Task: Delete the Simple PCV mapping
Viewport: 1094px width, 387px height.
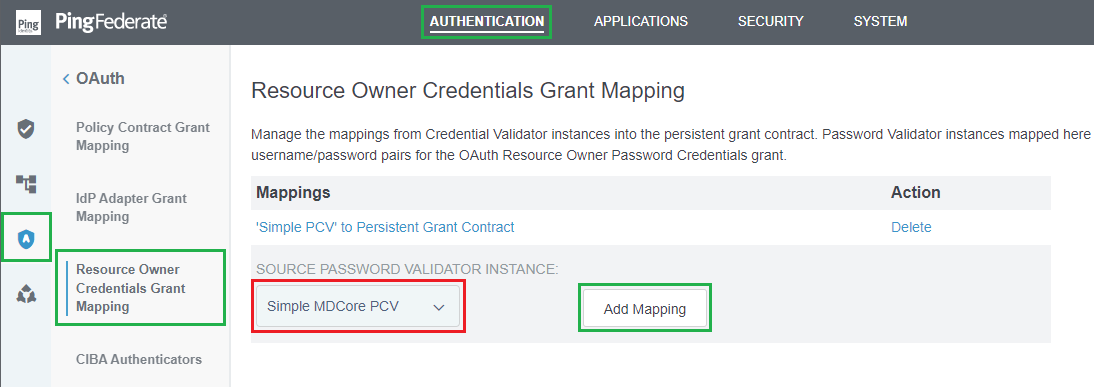Action: (911, 227)
